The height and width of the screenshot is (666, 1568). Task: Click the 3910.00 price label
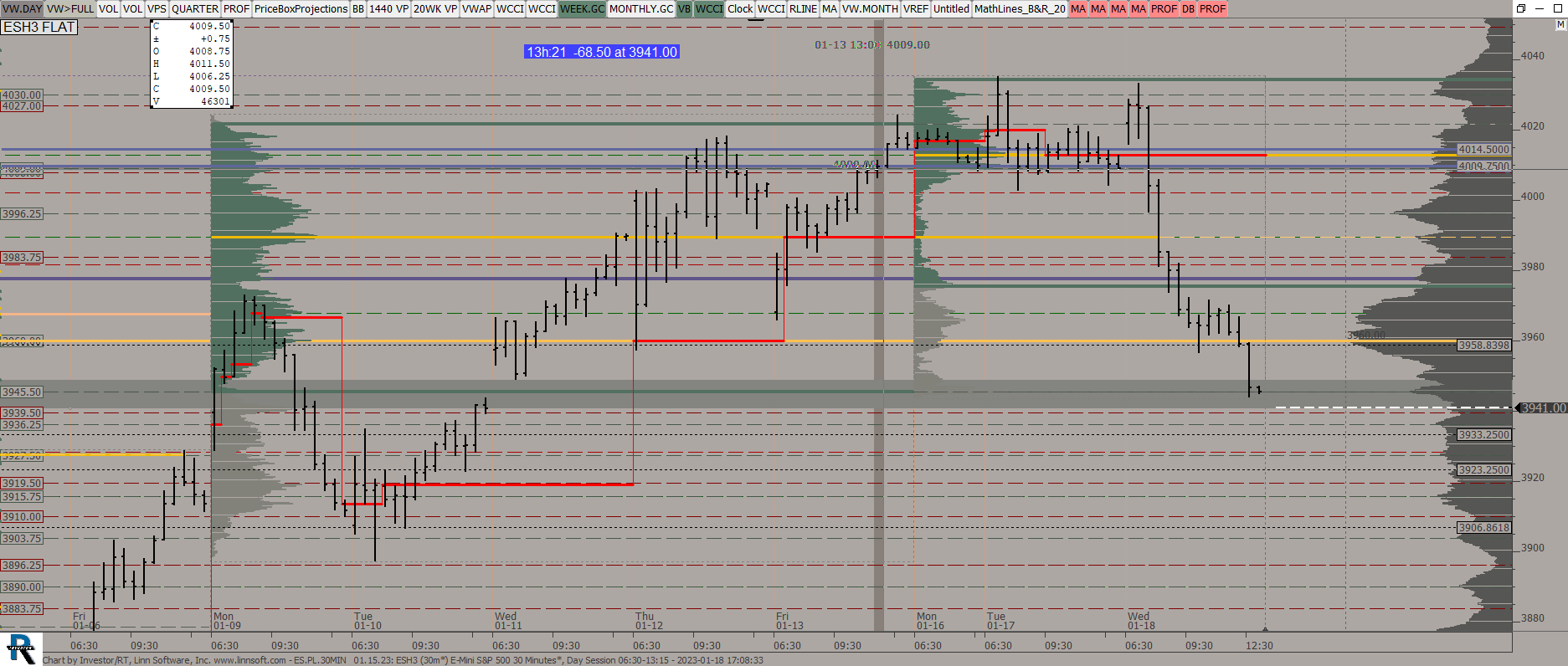[x=22, y=517]
